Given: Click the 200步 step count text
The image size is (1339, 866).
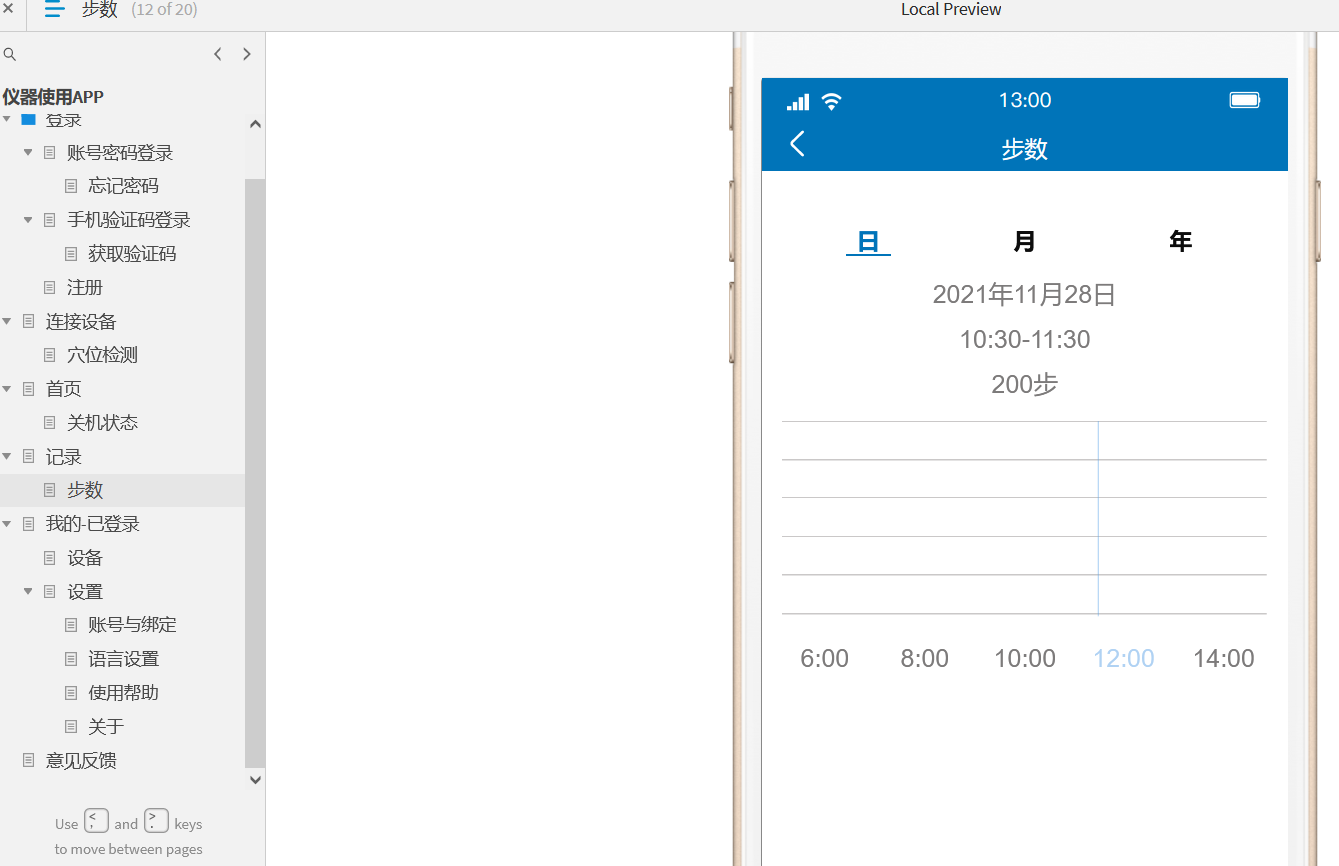Looking at the screenshot, I should (1025, 384).
